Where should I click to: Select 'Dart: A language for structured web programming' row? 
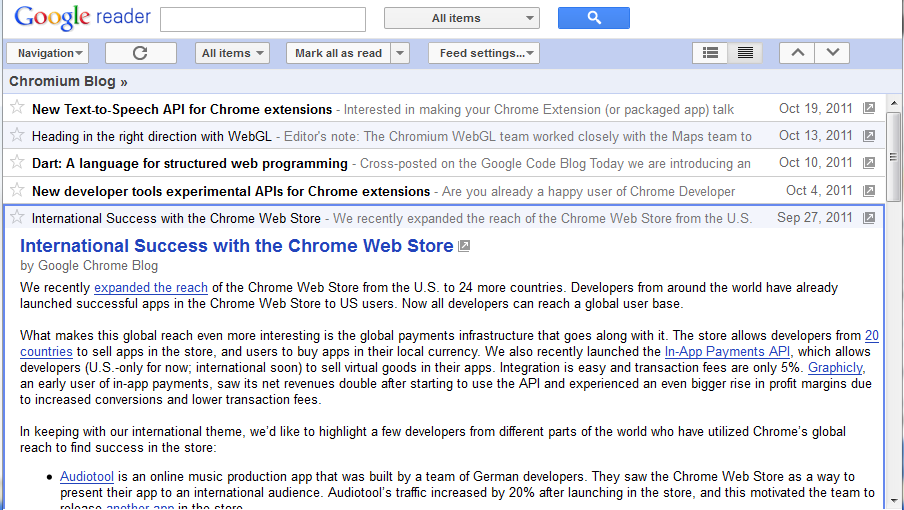point(443,163)
